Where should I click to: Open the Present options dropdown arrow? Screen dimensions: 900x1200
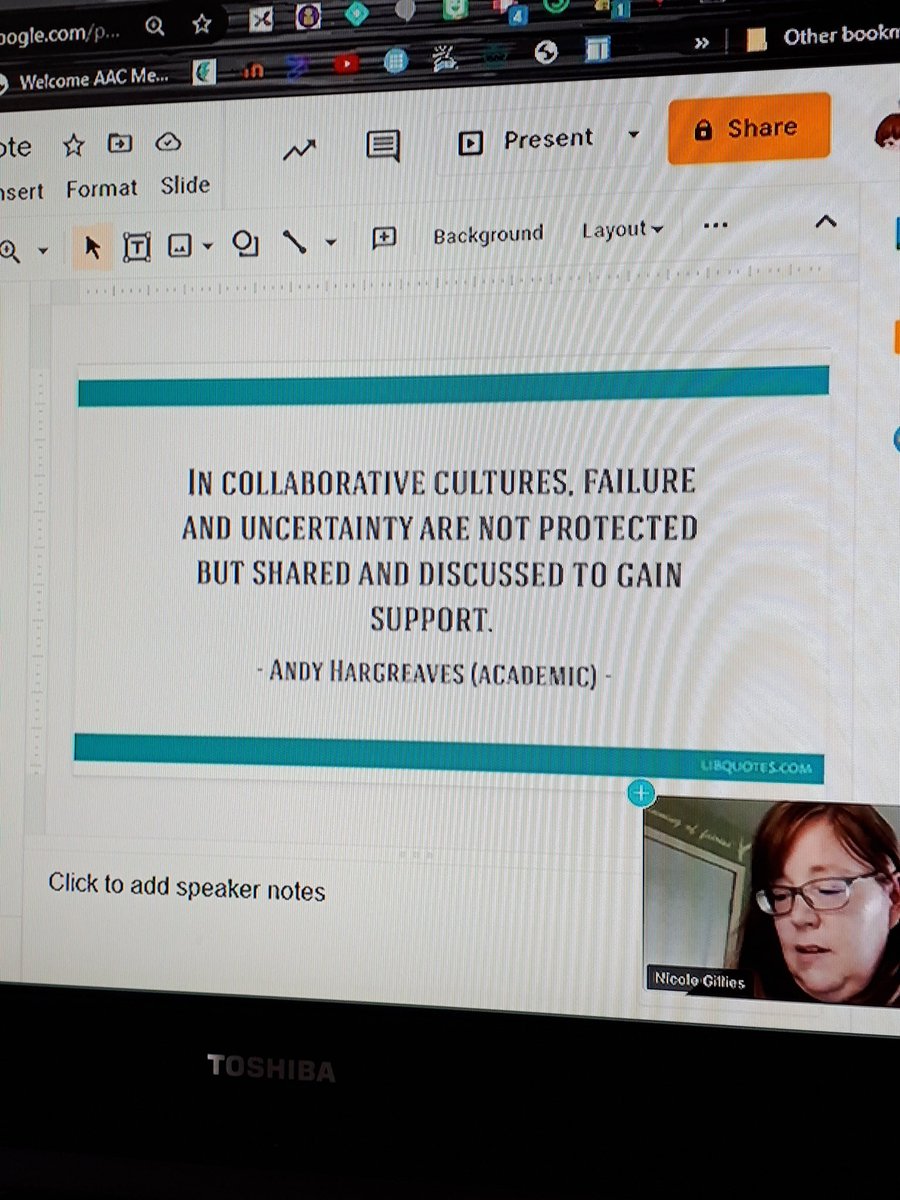click(633, 135)
